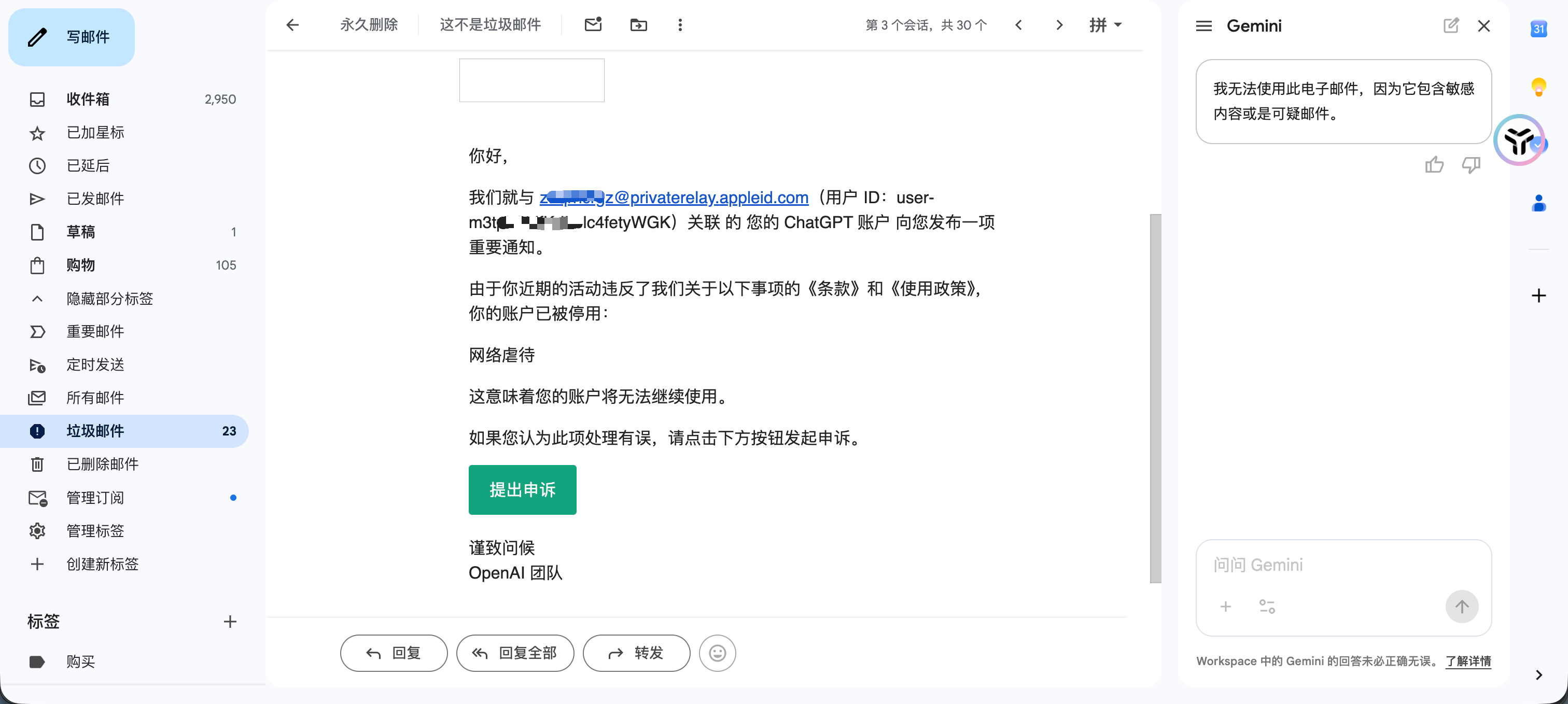1568x704 pixels.
Task: Open Contacts side panel icon
Action: [x=1538, y=203]
